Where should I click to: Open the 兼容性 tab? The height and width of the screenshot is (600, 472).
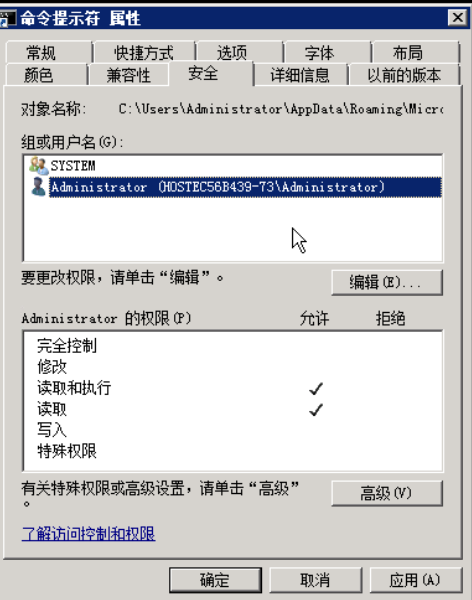pyautogui.click(x=128, y=75)
